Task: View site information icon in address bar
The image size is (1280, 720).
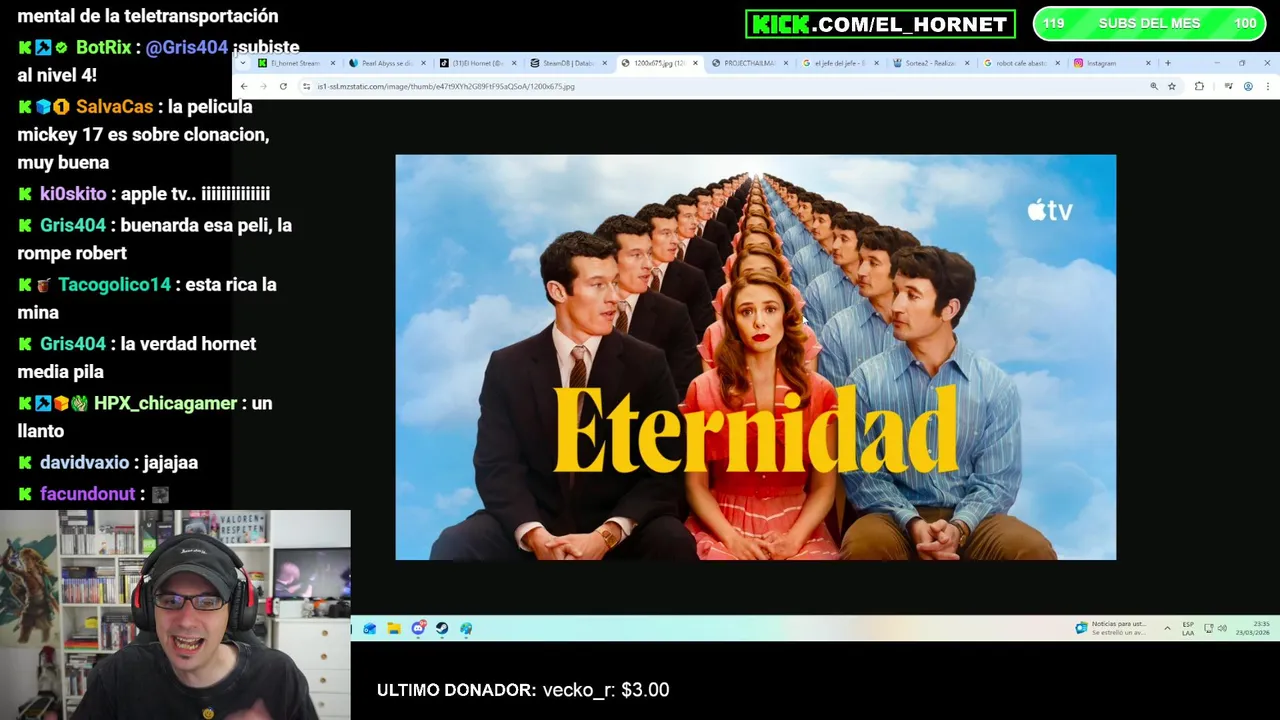Action: [306, 86]
